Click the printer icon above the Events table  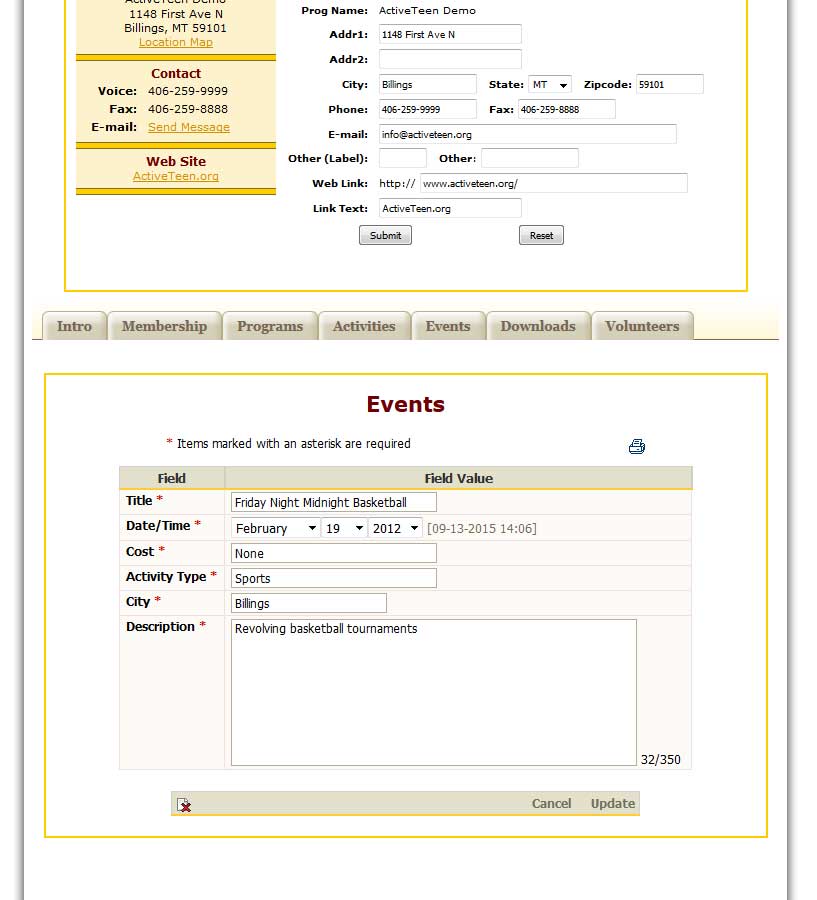[x=636, y=446]
